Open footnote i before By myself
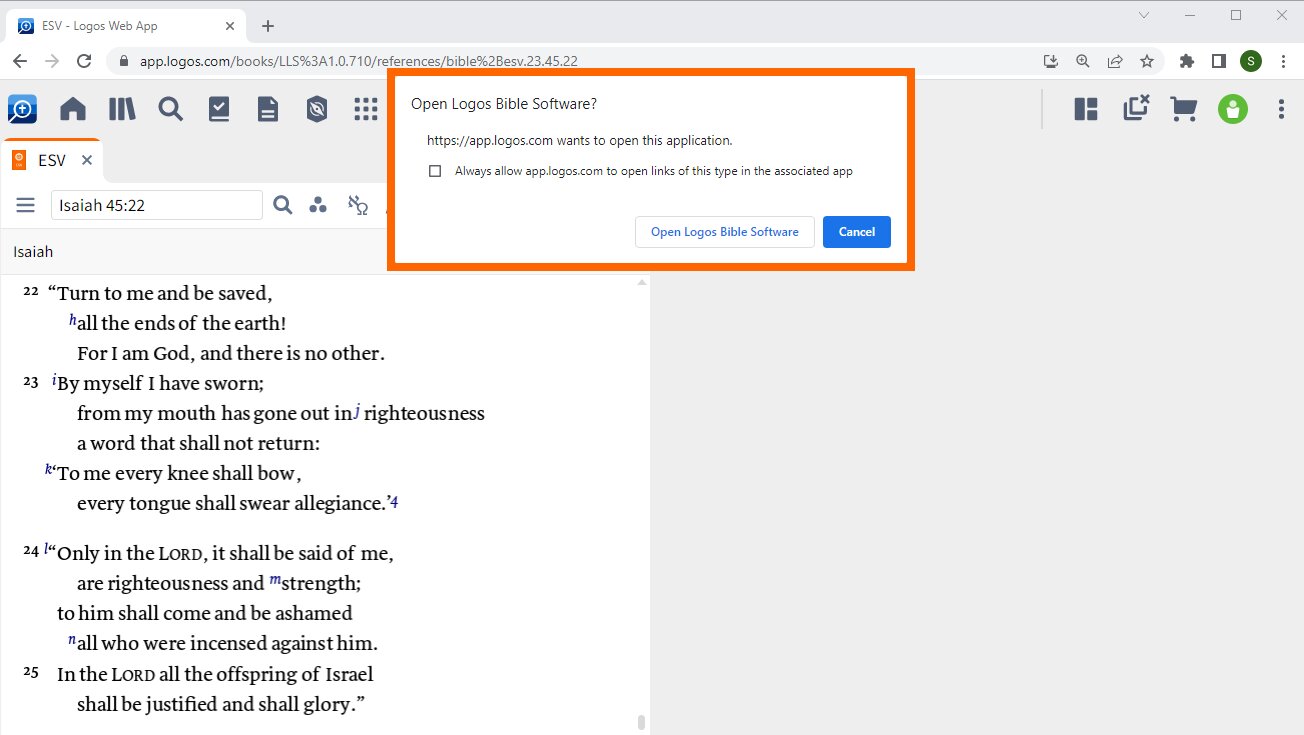Viewport: 1304px width, 735px height. coord(53,380)
